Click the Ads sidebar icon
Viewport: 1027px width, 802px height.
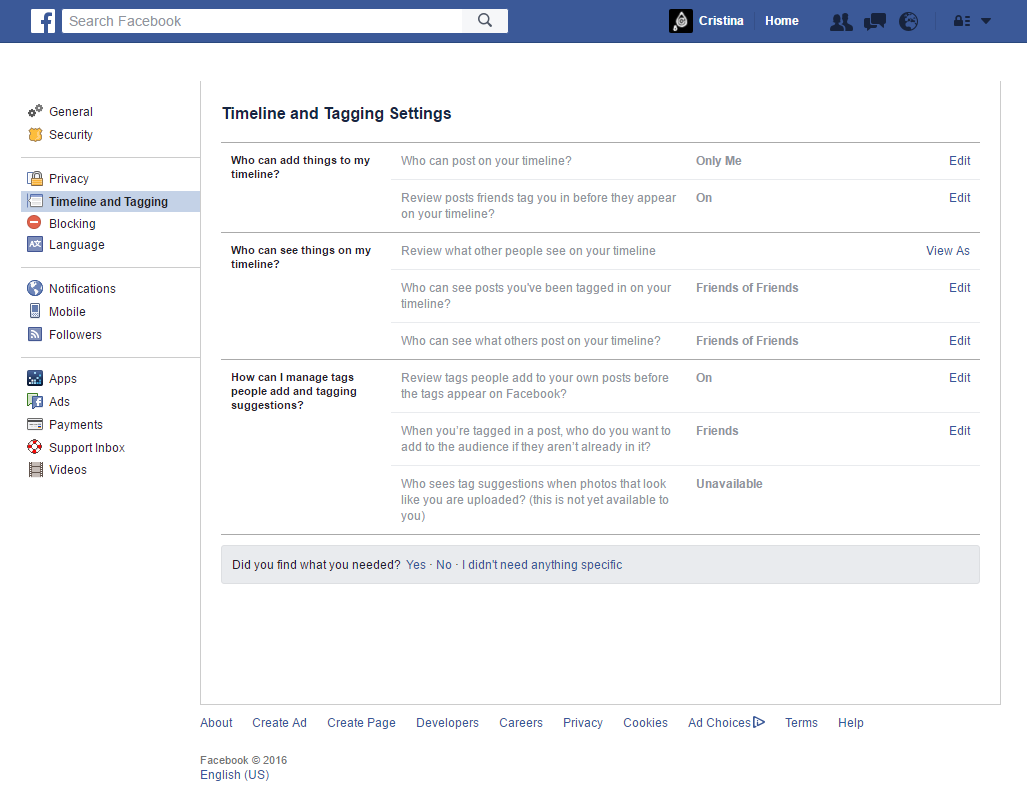pyautogui.click(x=35, y=401)
